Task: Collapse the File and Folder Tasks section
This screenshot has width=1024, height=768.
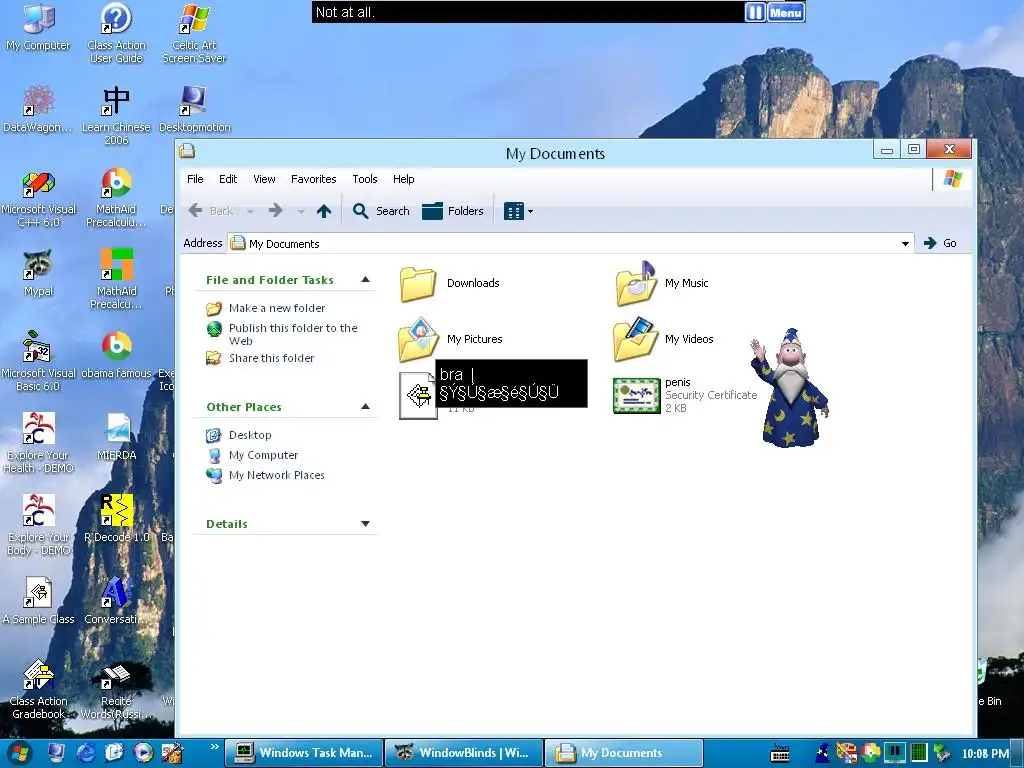Action: pos(366,280)
